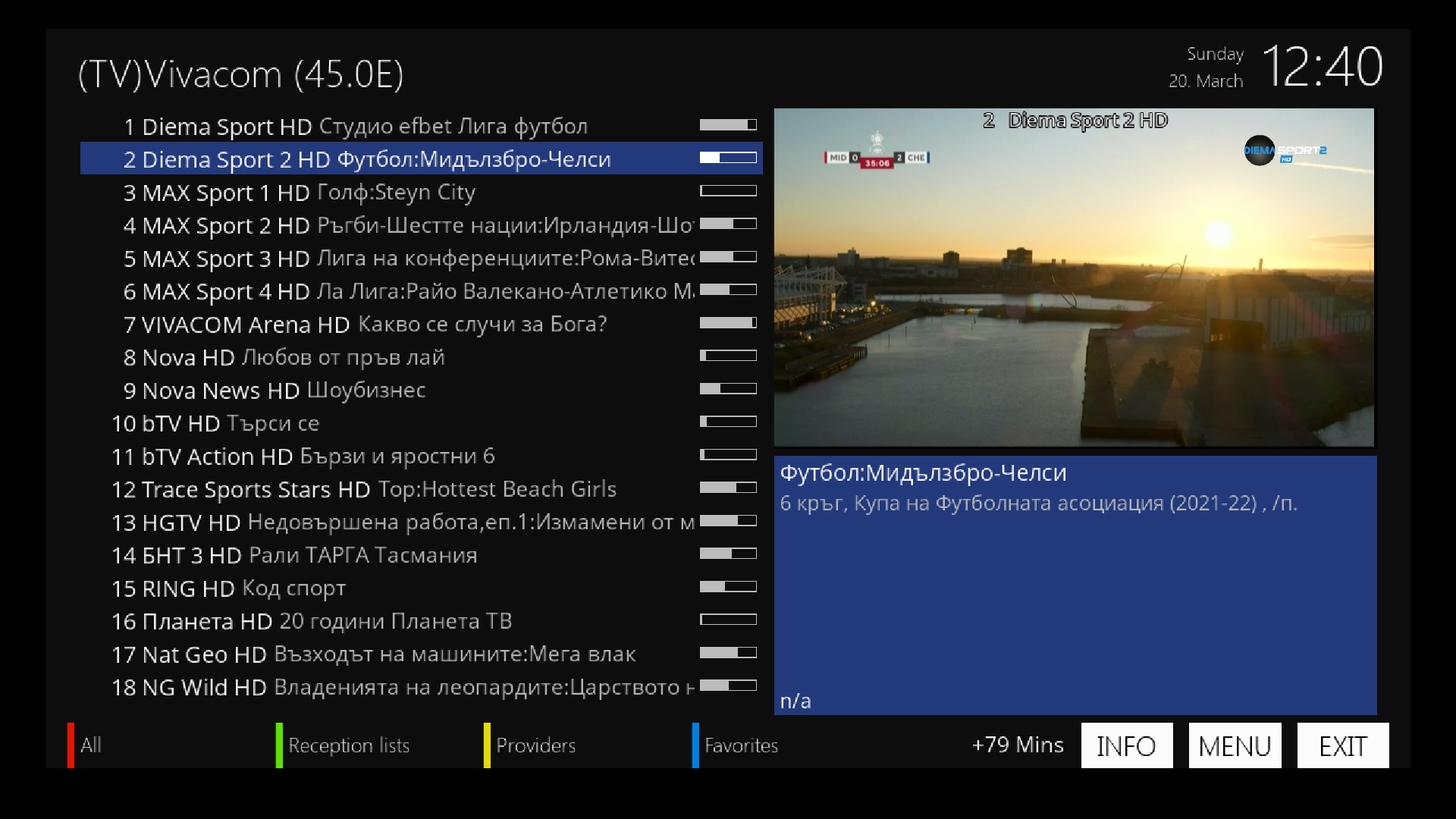Select channel 14 БНТ 3 HD
Image resolution: width=1456 pixels, height=819 pixels.
tap(421, 554)
